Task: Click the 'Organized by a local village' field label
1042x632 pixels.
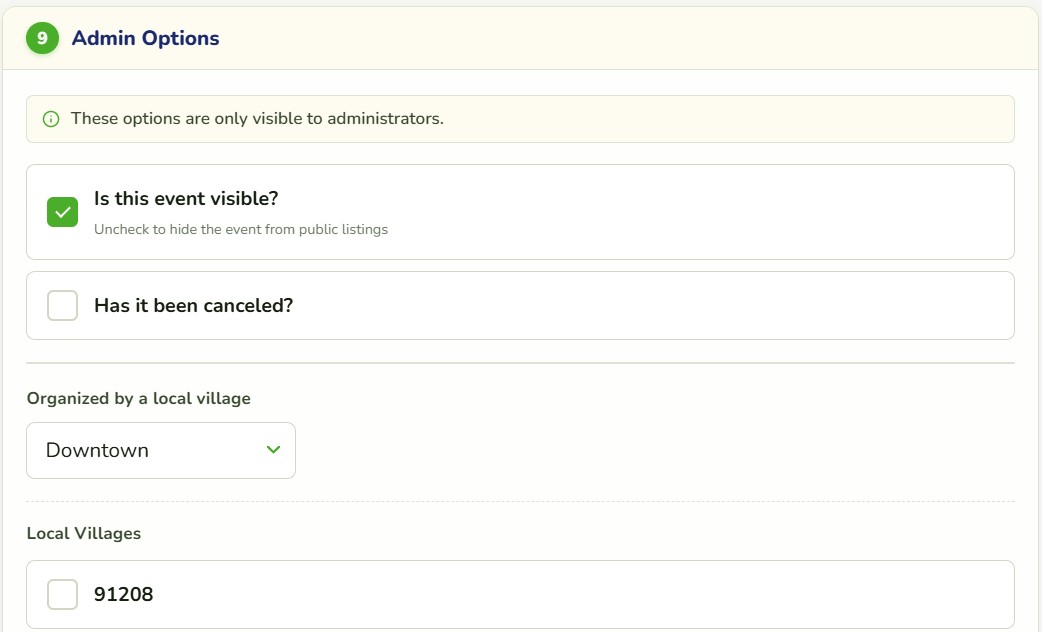Action: pyautogui.click(x=139, y=398)
